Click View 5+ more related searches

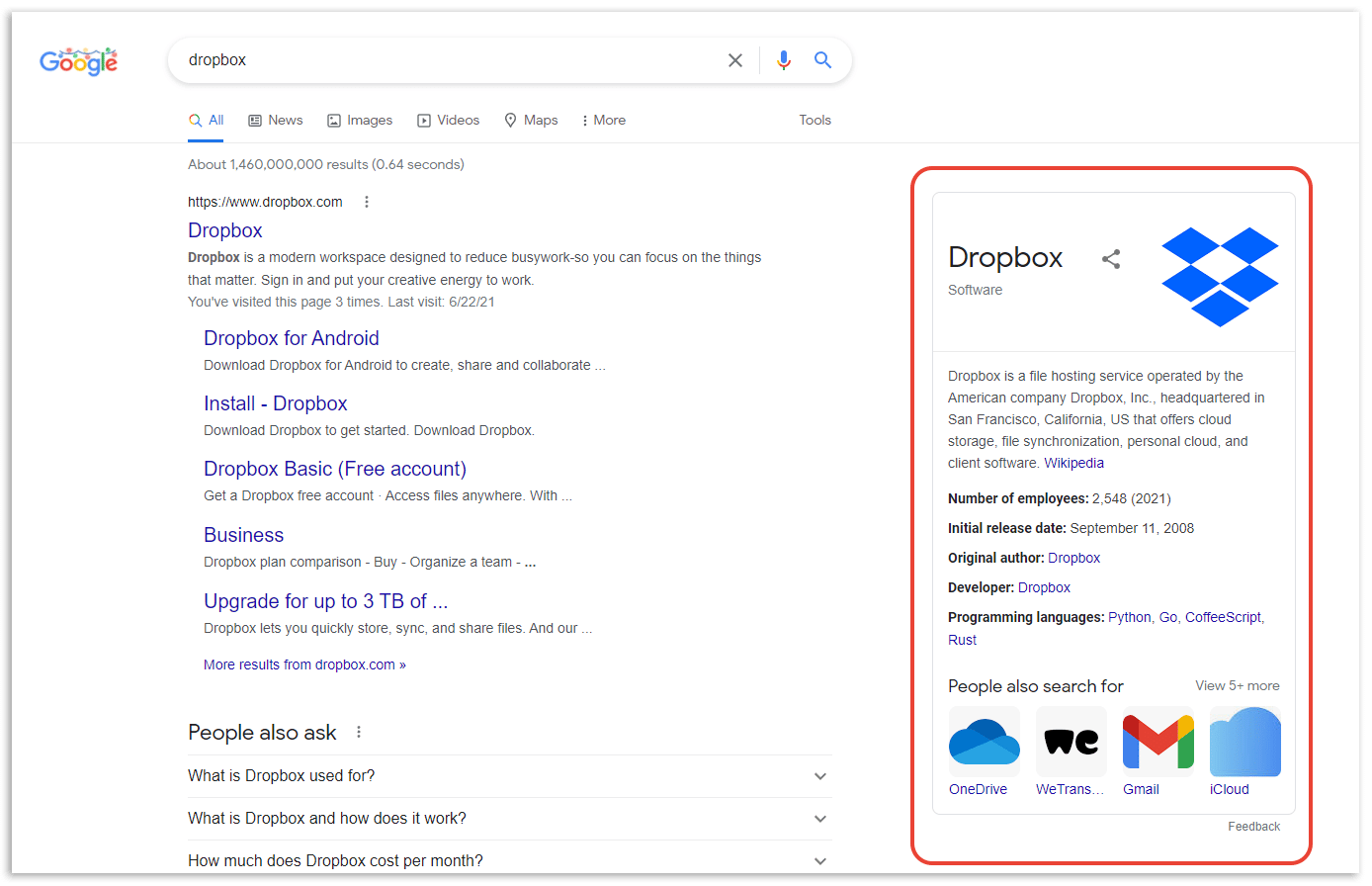click(1238, 685)
